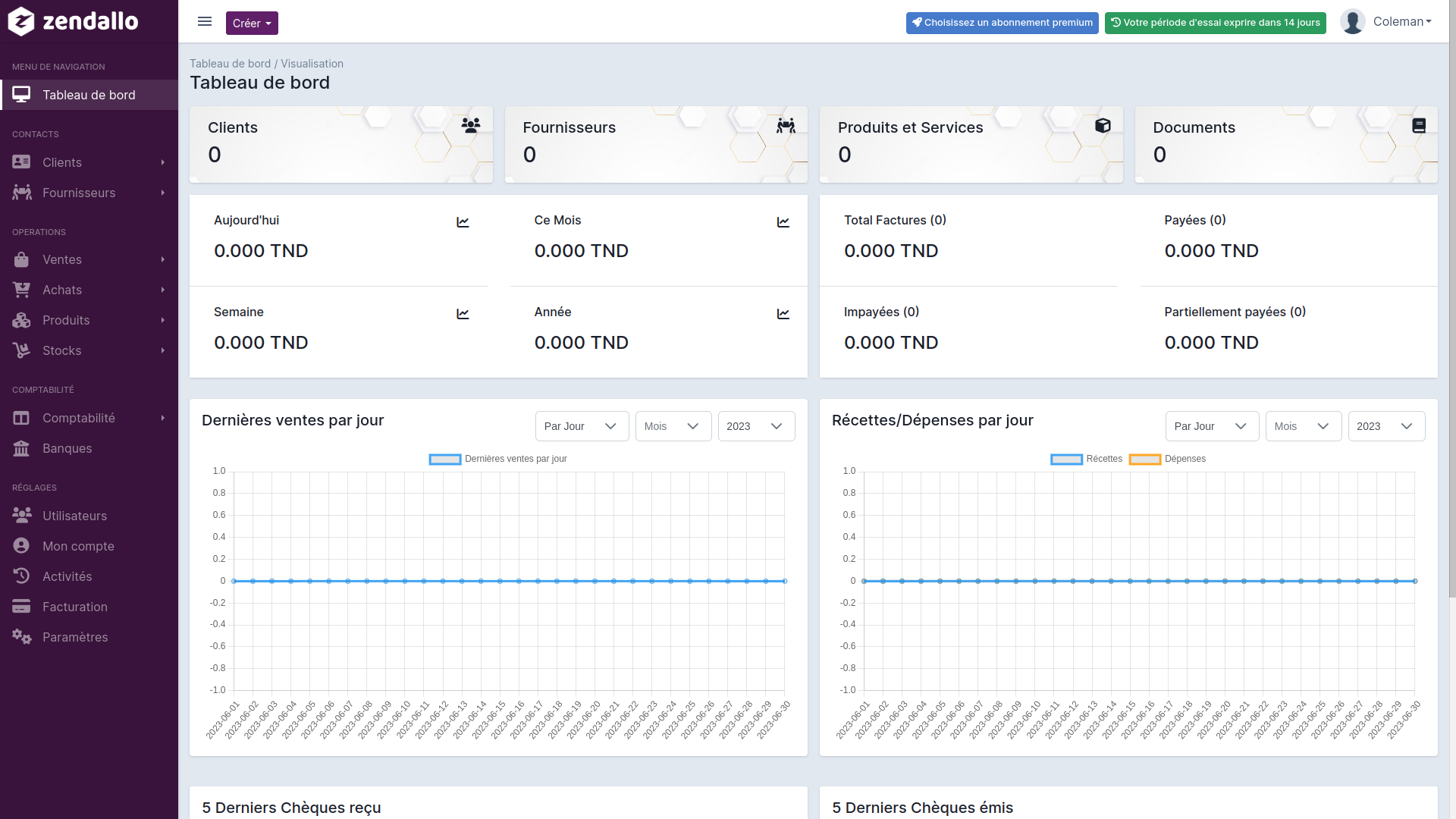1456x819 pixels.
Task: Click the box icon on Produits et Services card
Action: click(x=1103, y=125)
